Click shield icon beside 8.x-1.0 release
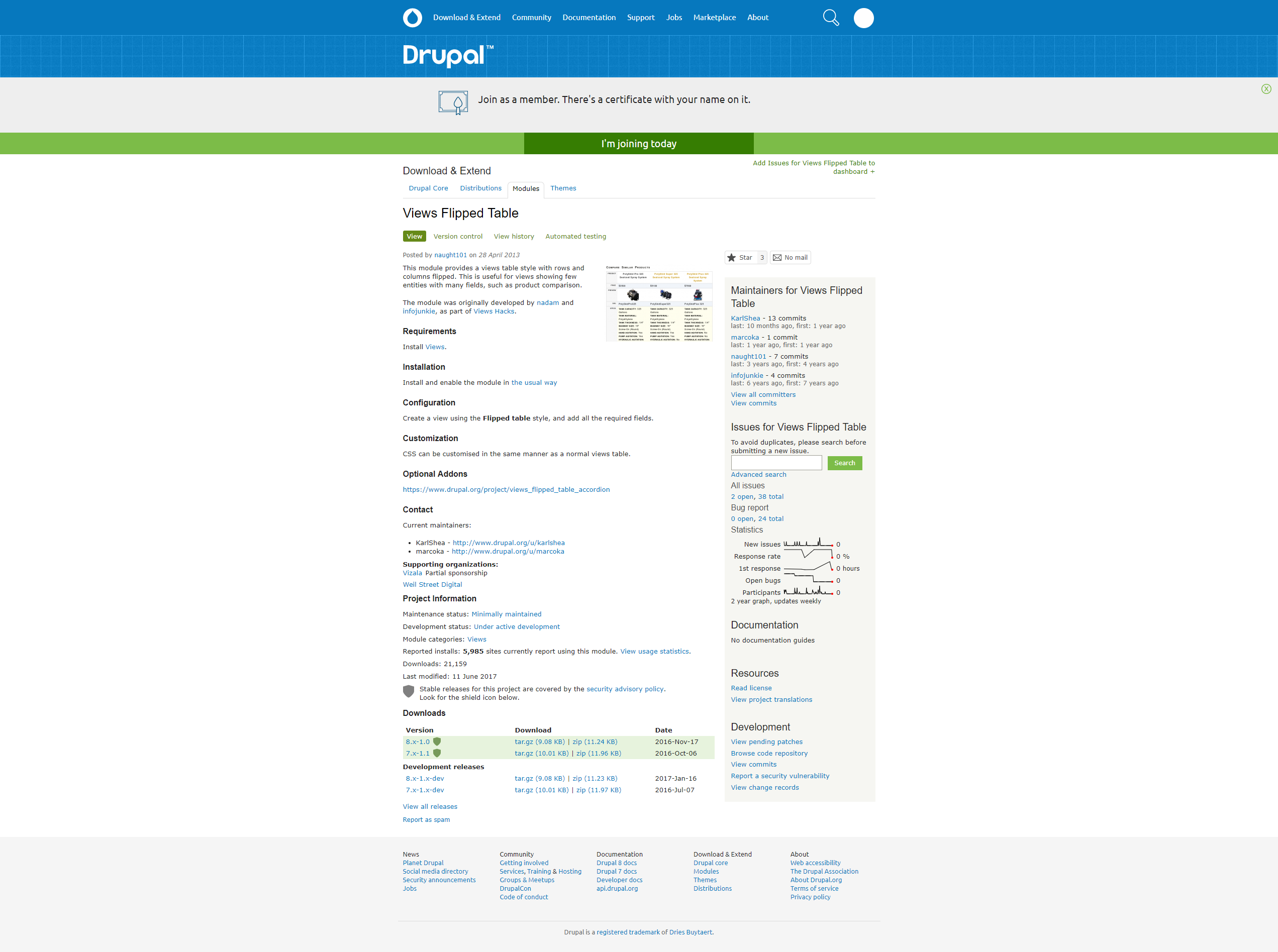Image resolution: width=1278 pixels, height=952 pixels. 437,742
